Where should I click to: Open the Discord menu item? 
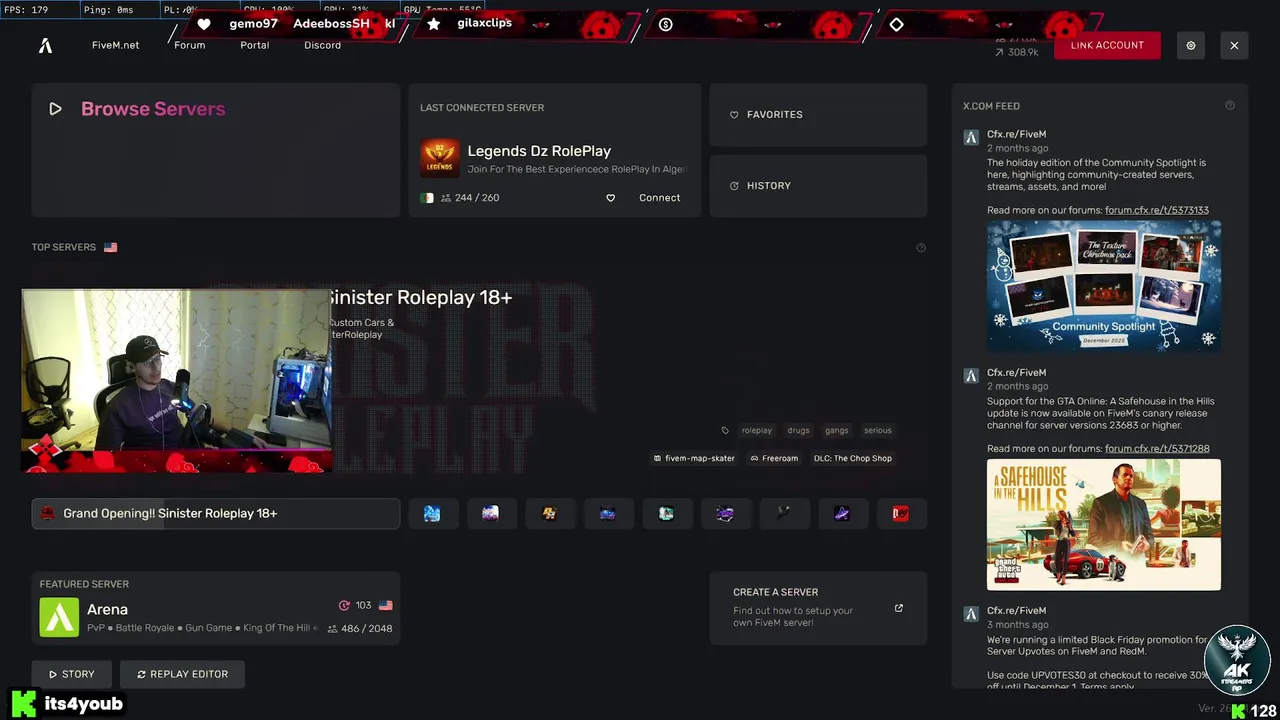323,45
